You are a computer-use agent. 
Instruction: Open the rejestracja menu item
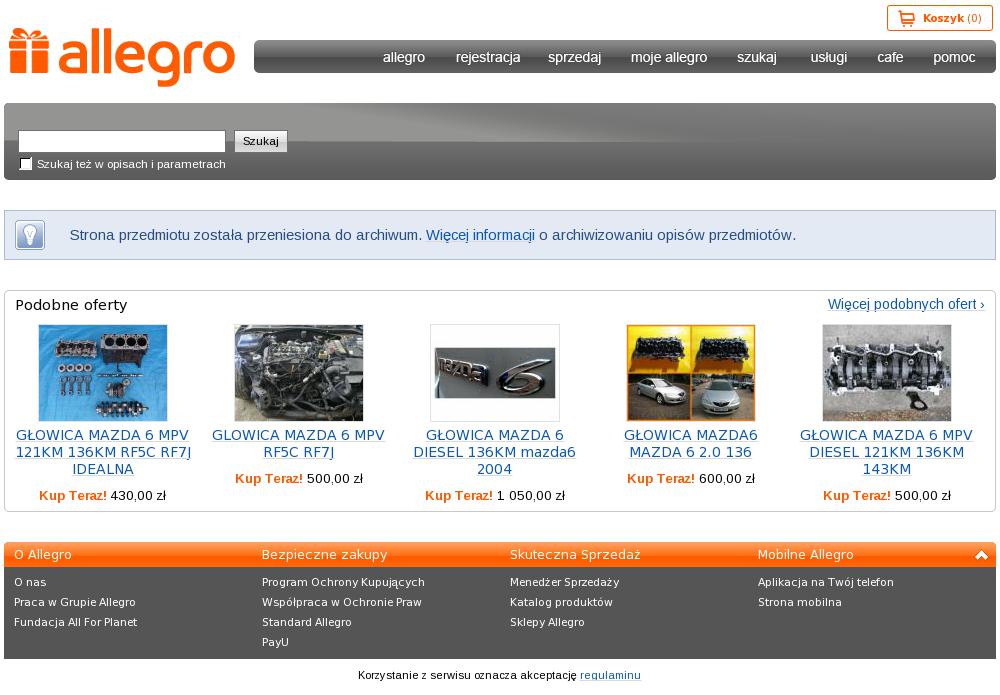coord(487,57)
